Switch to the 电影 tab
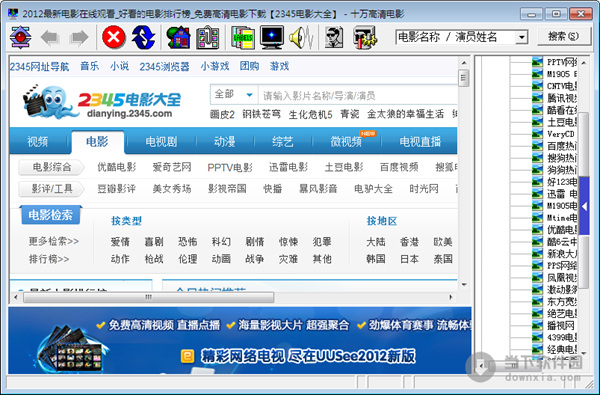The width and height of the screenshot is (600, 395). [x=97, y=142]
